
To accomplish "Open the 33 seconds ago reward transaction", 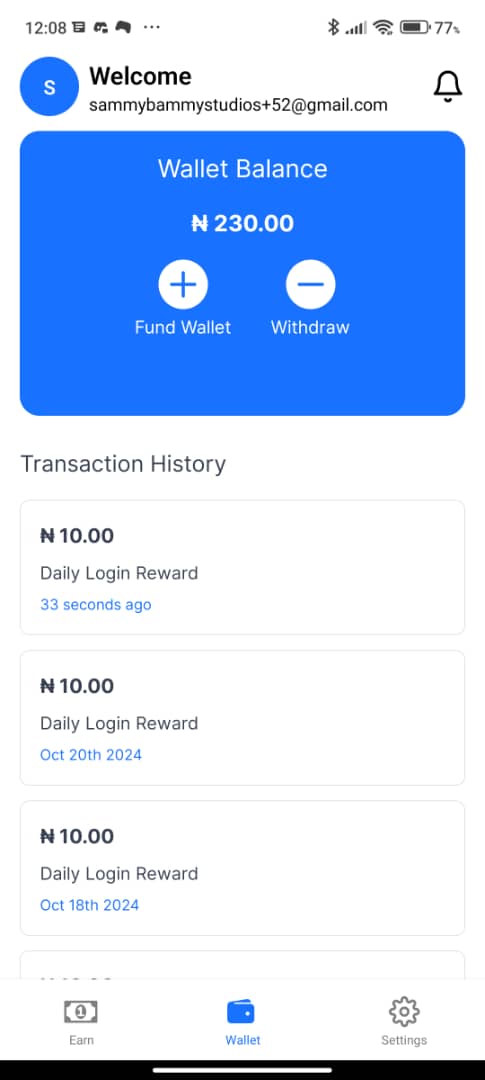I will (242, 567).
